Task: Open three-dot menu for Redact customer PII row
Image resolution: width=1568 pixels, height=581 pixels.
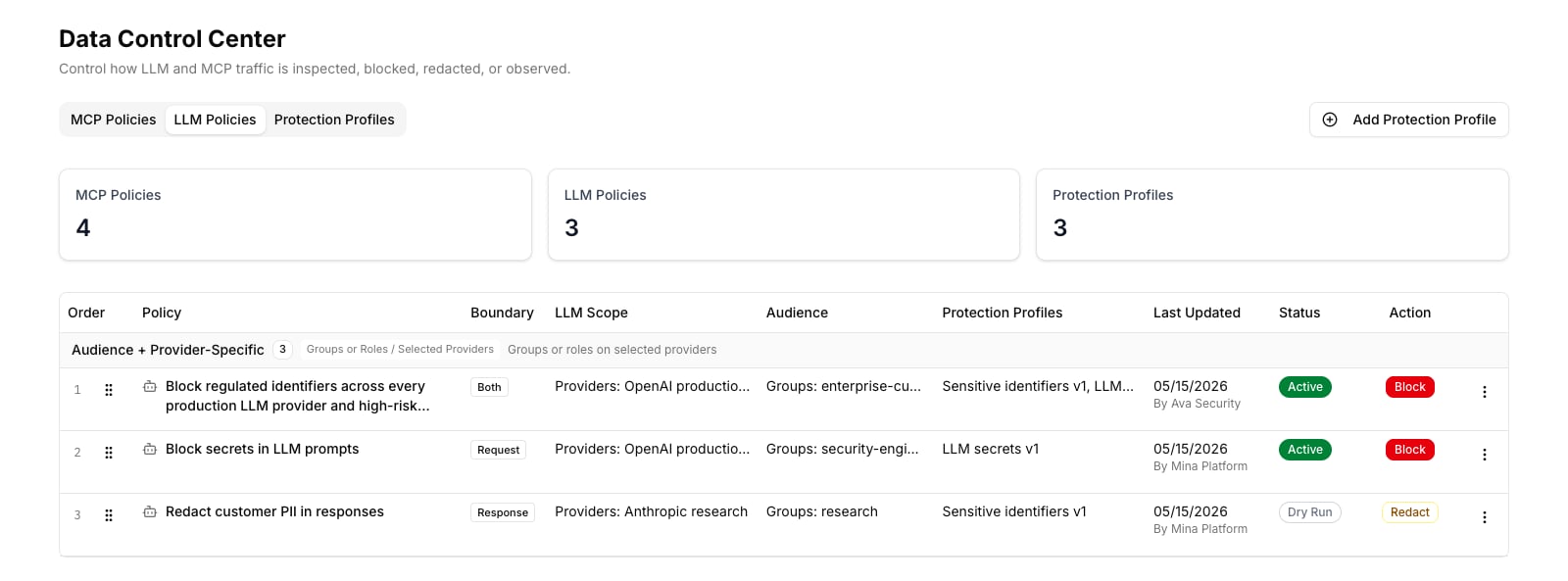Action: [x=1485, y=517]
